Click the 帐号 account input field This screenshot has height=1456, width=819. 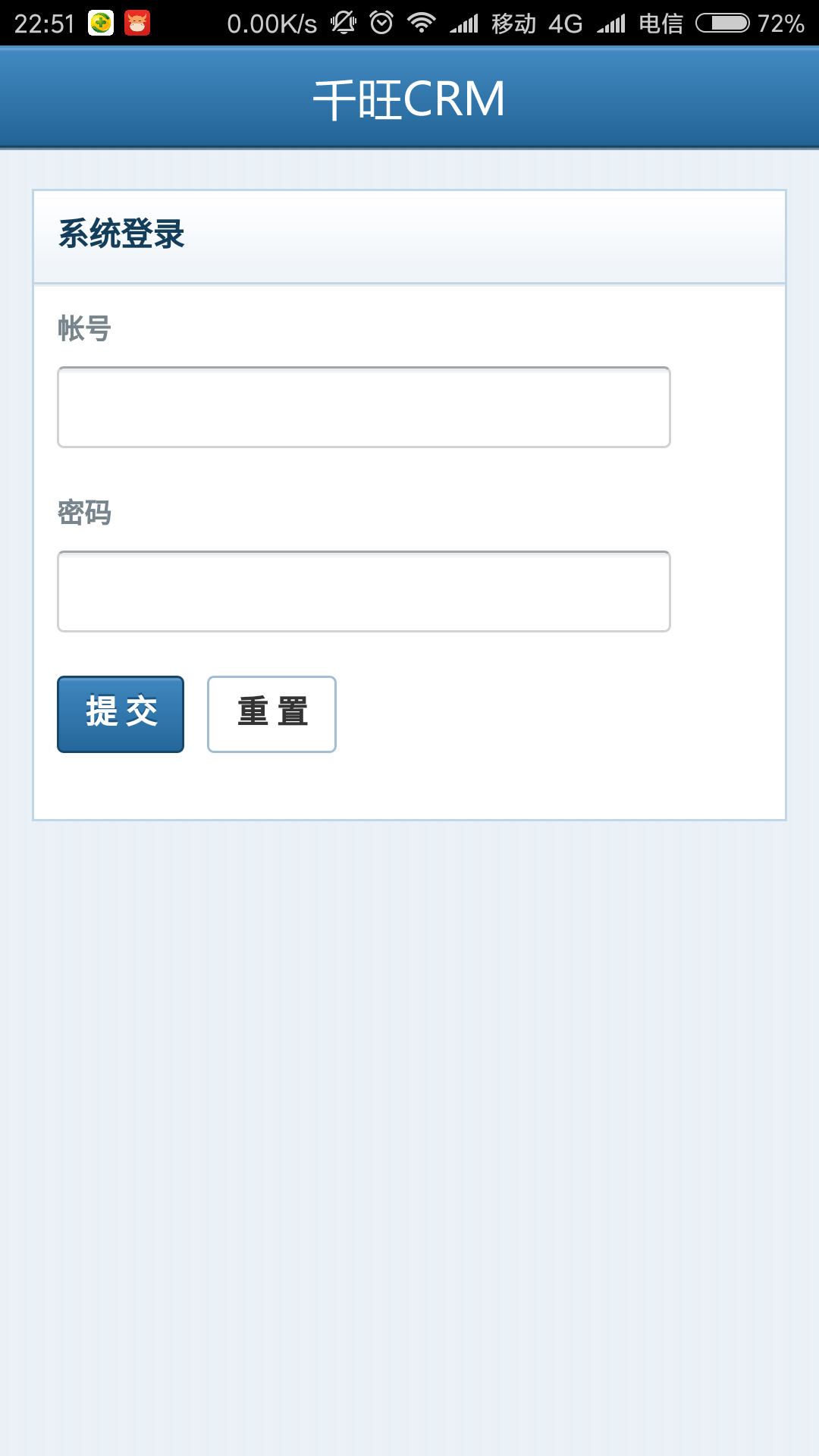364,407
